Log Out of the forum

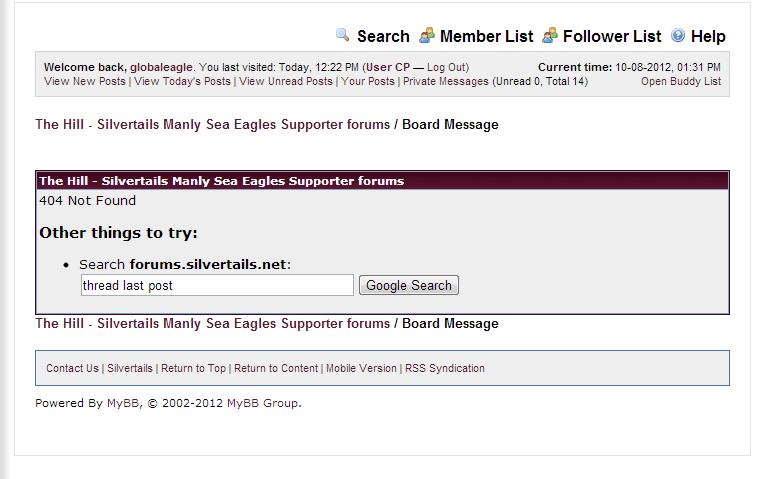click(446, 67)
